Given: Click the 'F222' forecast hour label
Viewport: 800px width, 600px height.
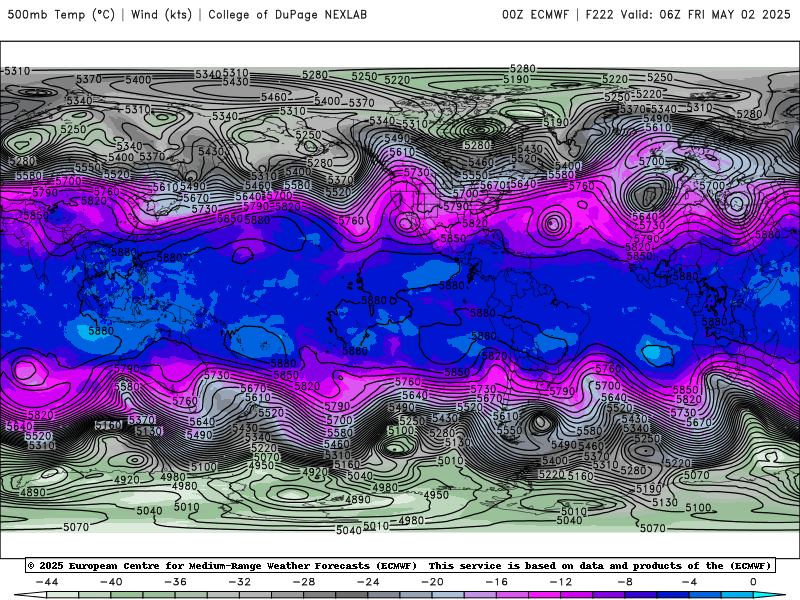Looking at the screenshot, I should [599, 14].
